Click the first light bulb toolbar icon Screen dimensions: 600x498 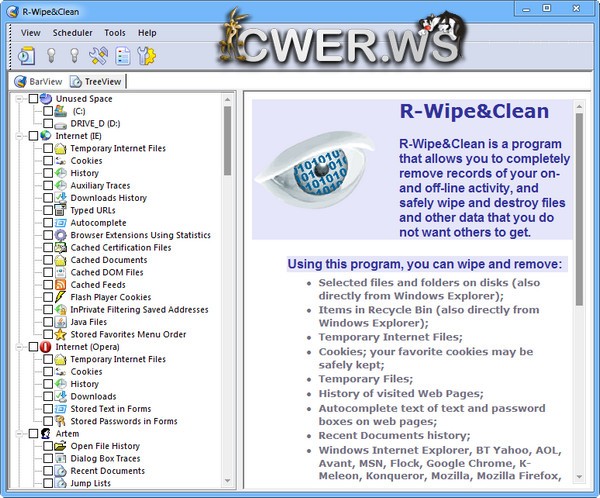pyautogui.click(x=51, y=56)
